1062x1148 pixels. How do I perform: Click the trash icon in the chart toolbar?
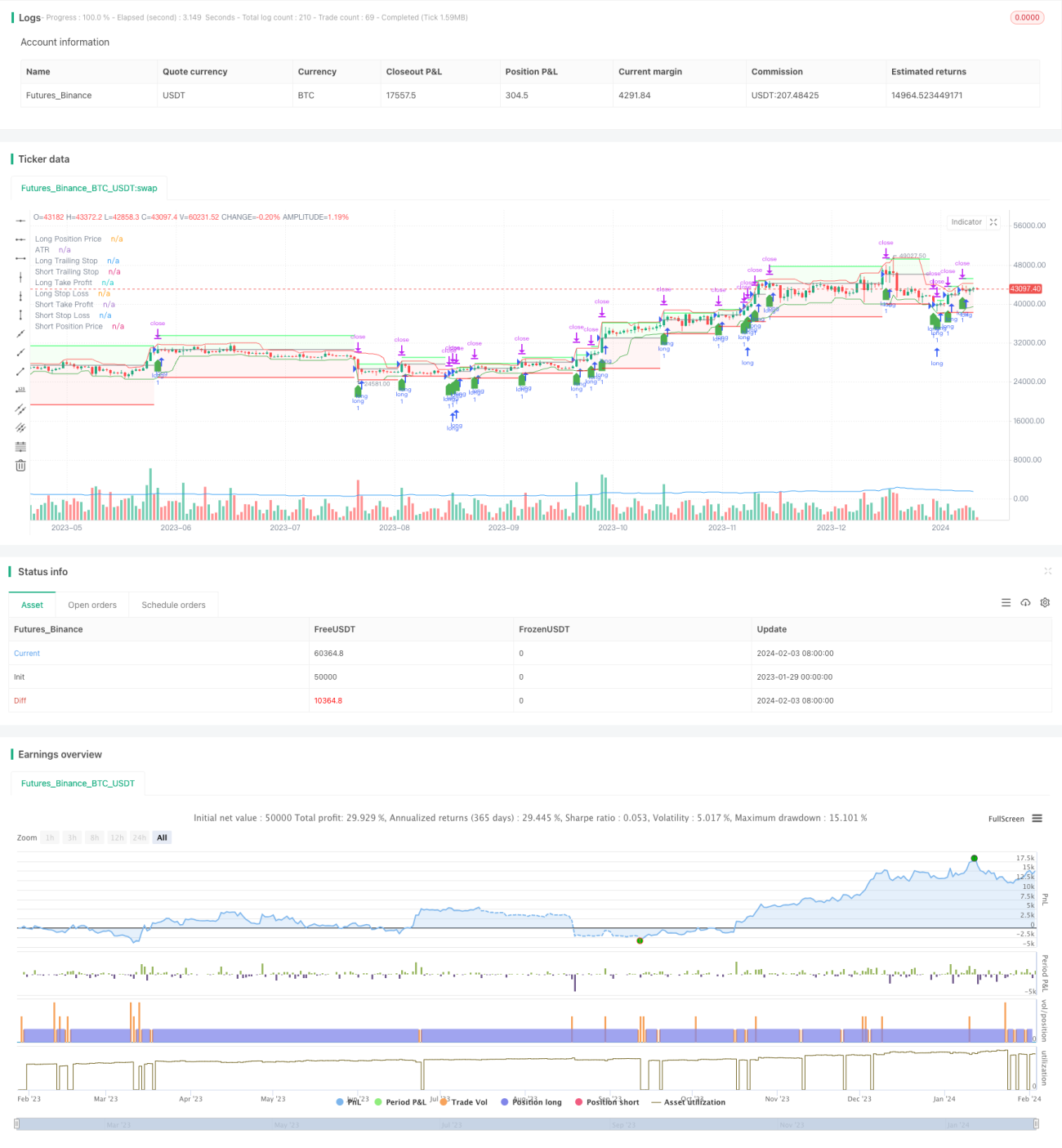coord(20,466)
